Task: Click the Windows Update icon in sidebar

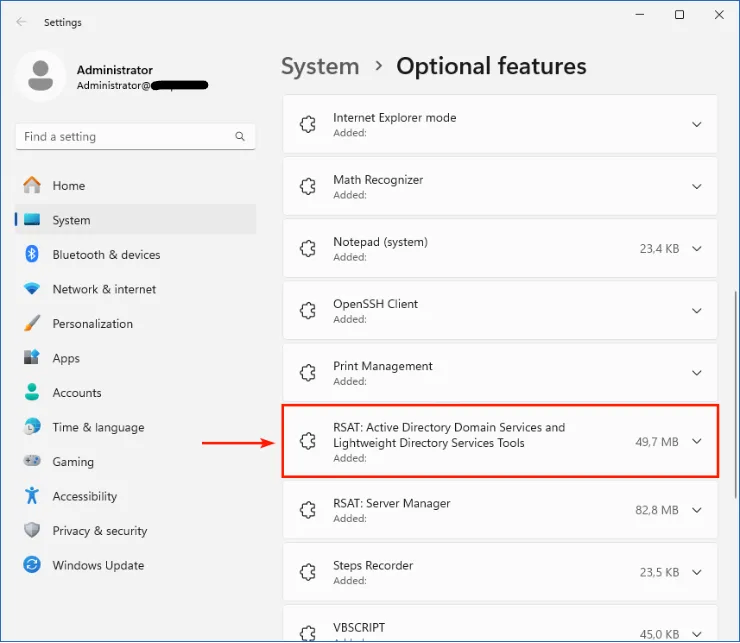Action: [x=32, y=565]
